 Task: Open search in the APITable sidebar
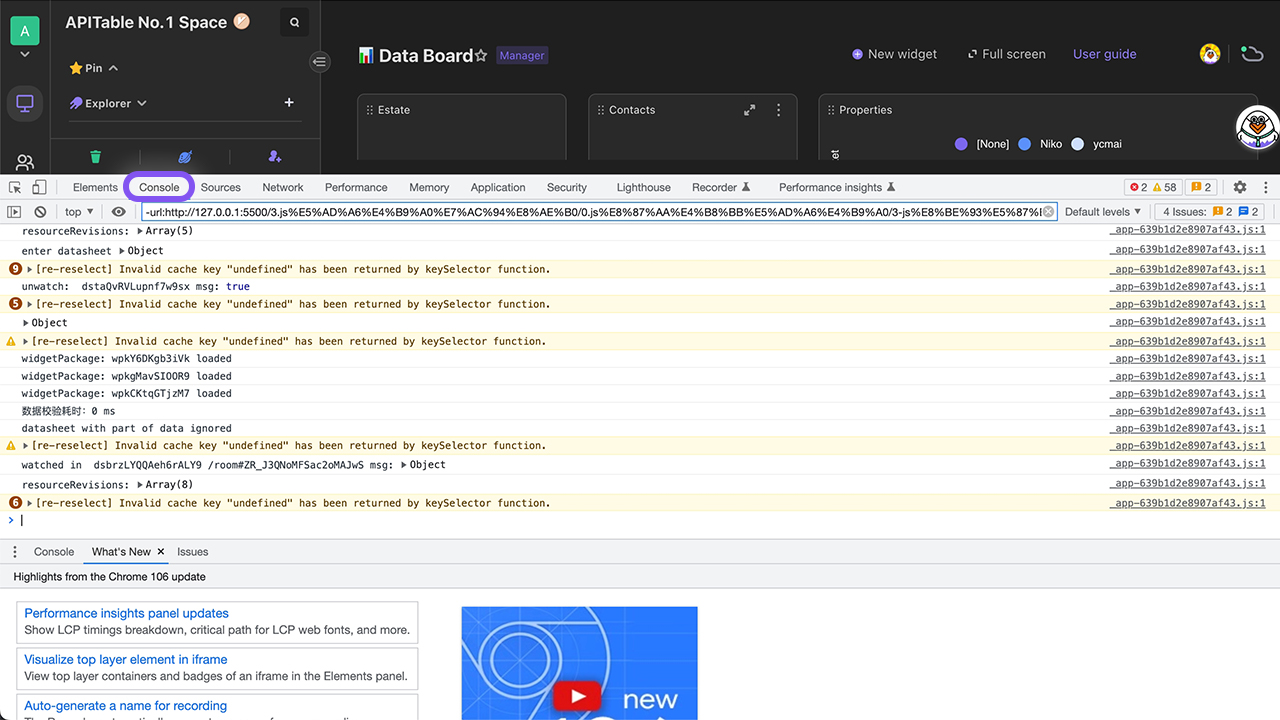pos(294,22)
